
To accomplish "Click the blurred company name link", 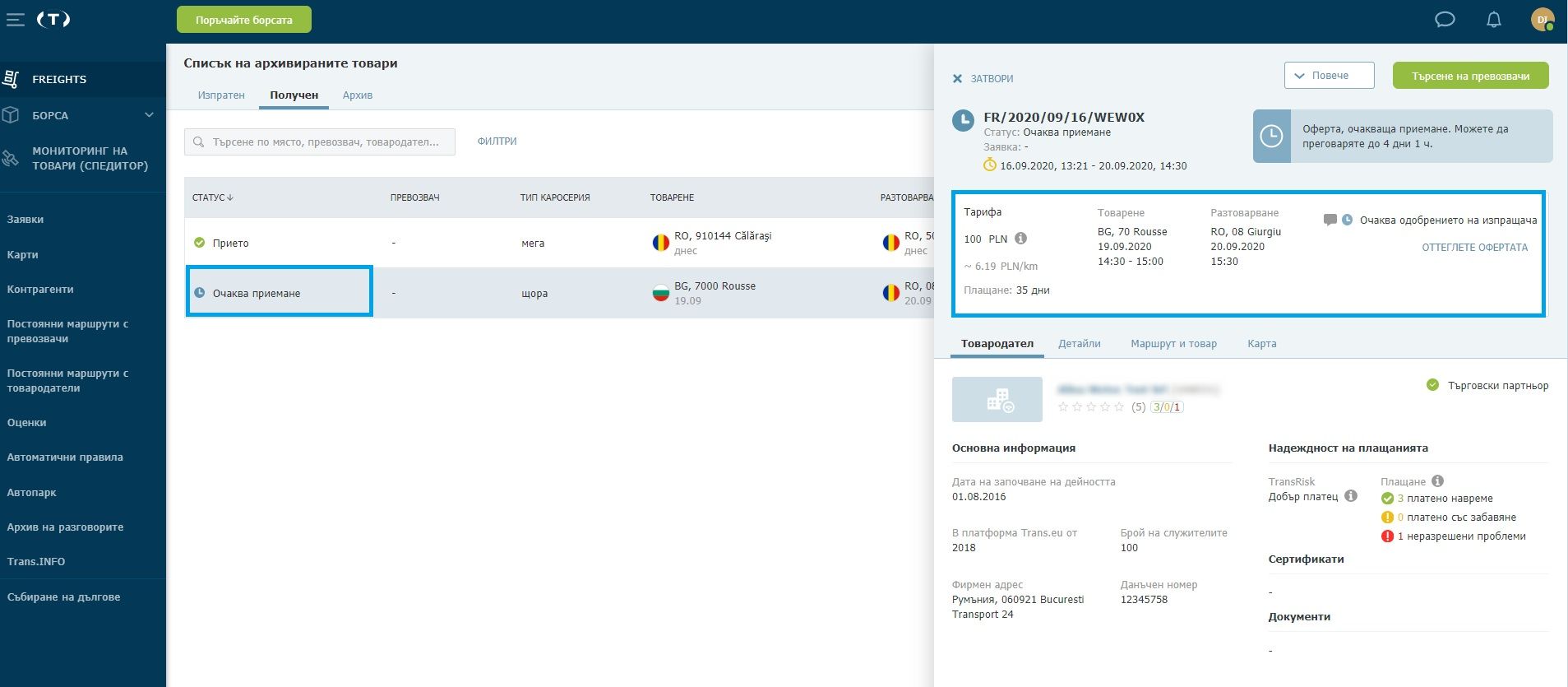I will pyautogui.click(x=1139, y=389).
